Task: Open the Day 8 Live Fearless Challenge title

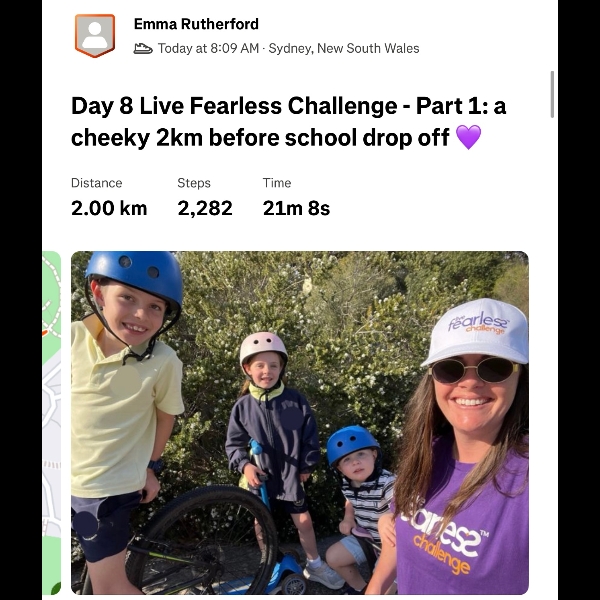Action: tap(289, 121)
